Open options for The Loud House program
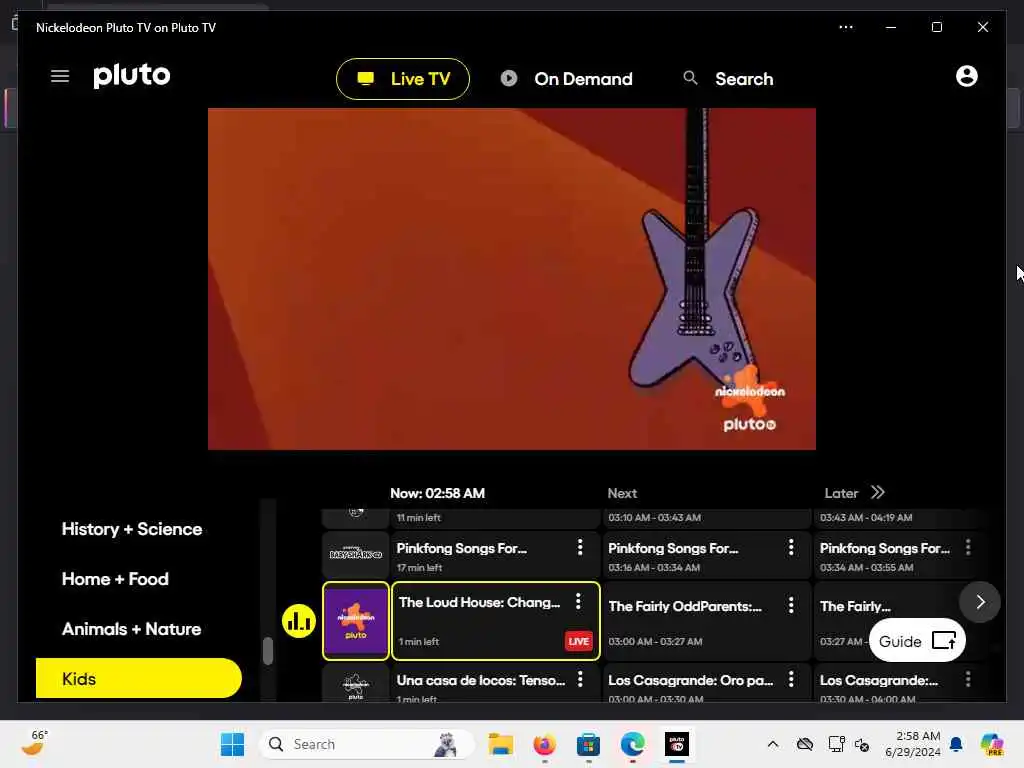The image size is (1024, 768). (x=578, y=601)
